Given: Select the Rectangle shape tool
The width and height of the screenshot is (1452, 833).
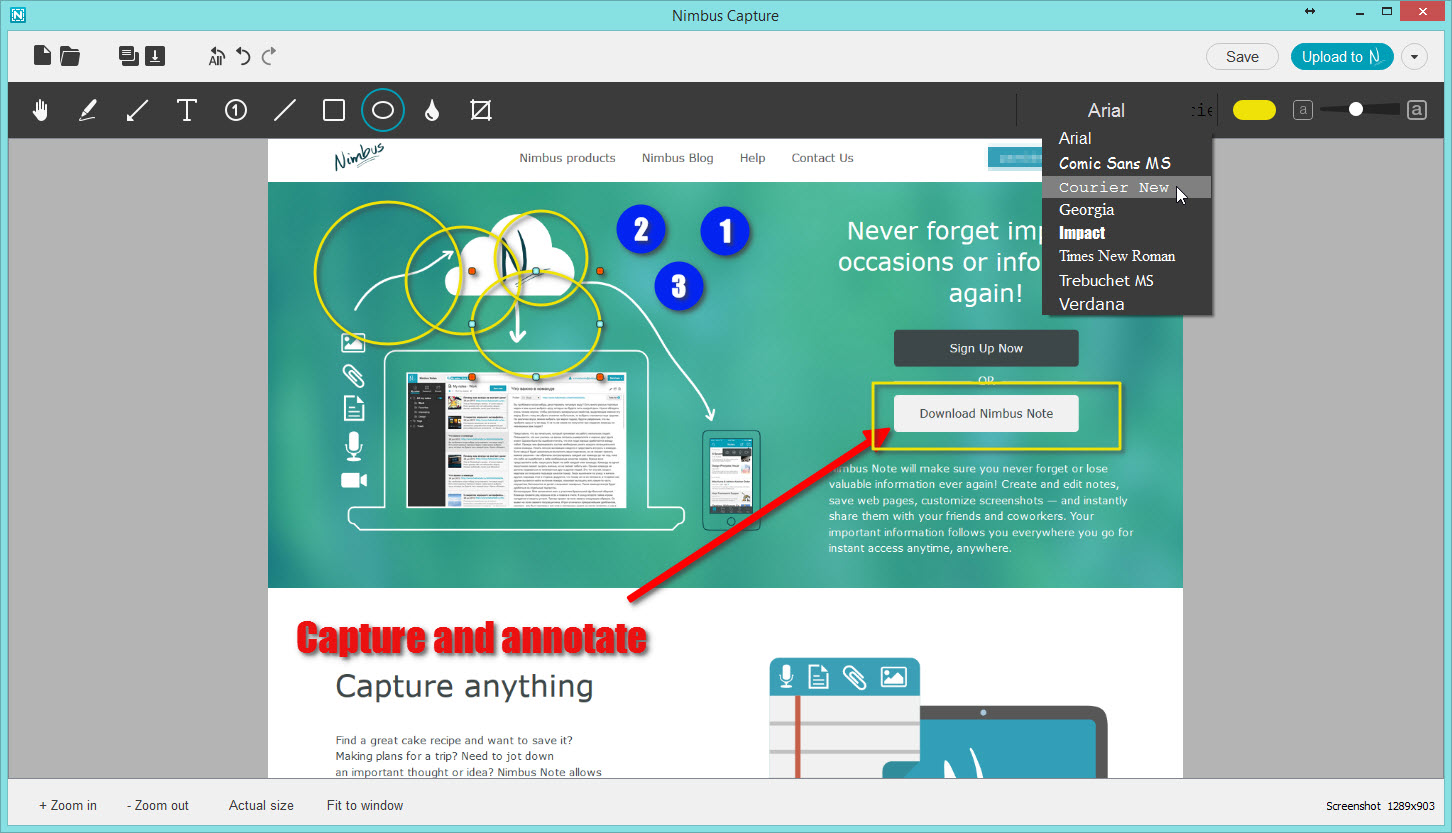Looking at the screenshot, I should 334,110.
